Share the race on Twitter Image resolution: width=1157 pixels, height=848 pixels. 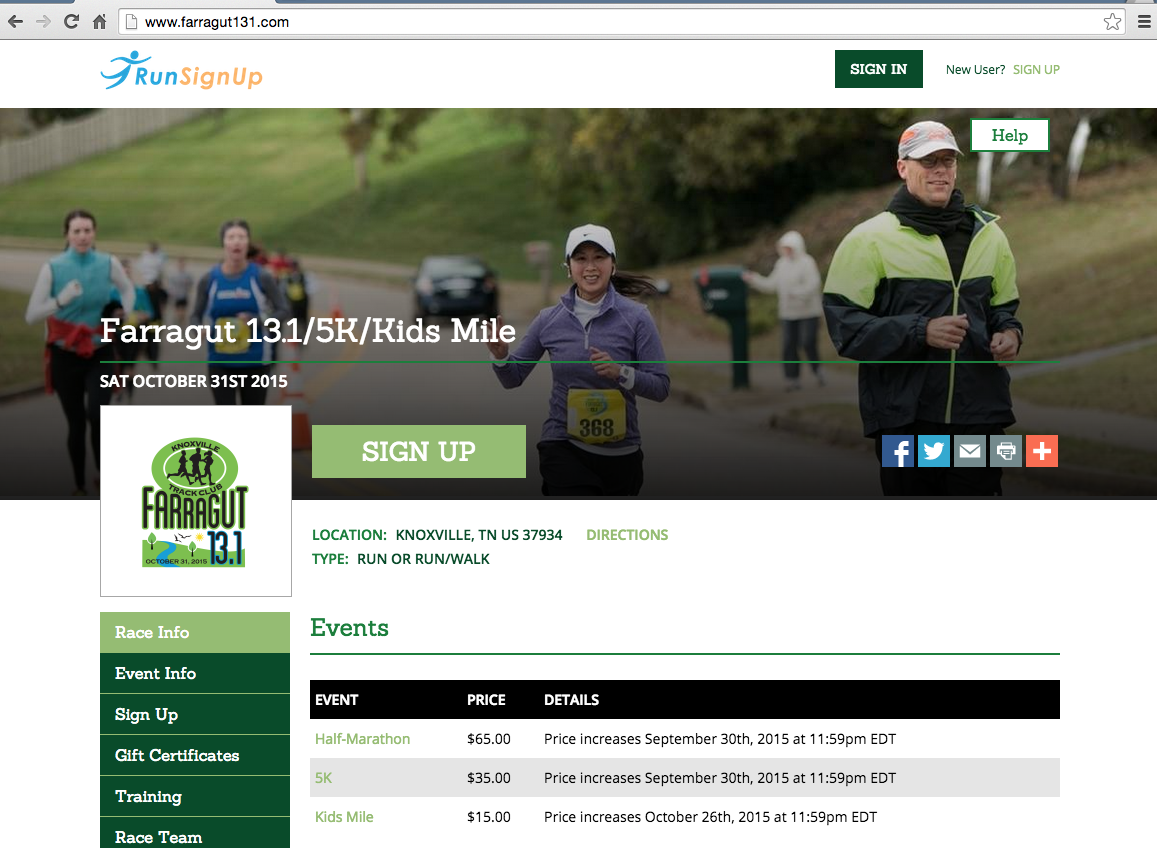point(933,451)
